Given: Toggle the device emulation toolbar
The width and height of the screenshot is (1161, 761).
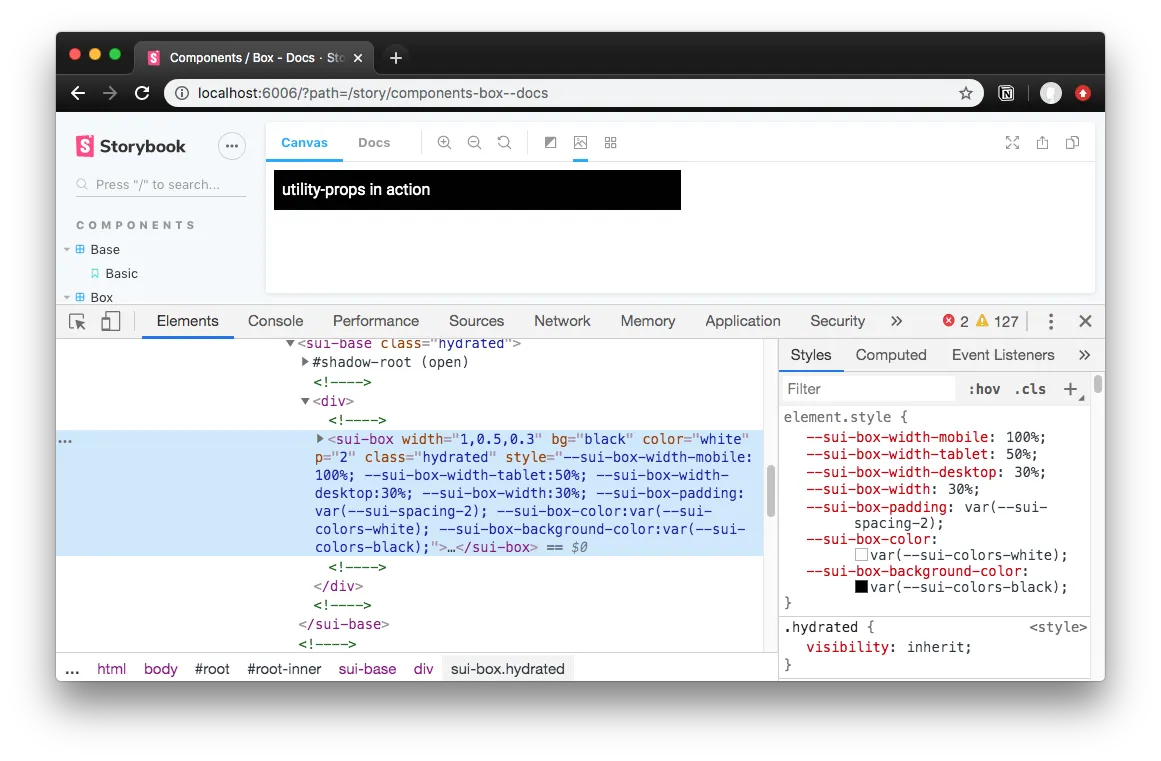Looking at the screenshot, I should click(111, 320).
